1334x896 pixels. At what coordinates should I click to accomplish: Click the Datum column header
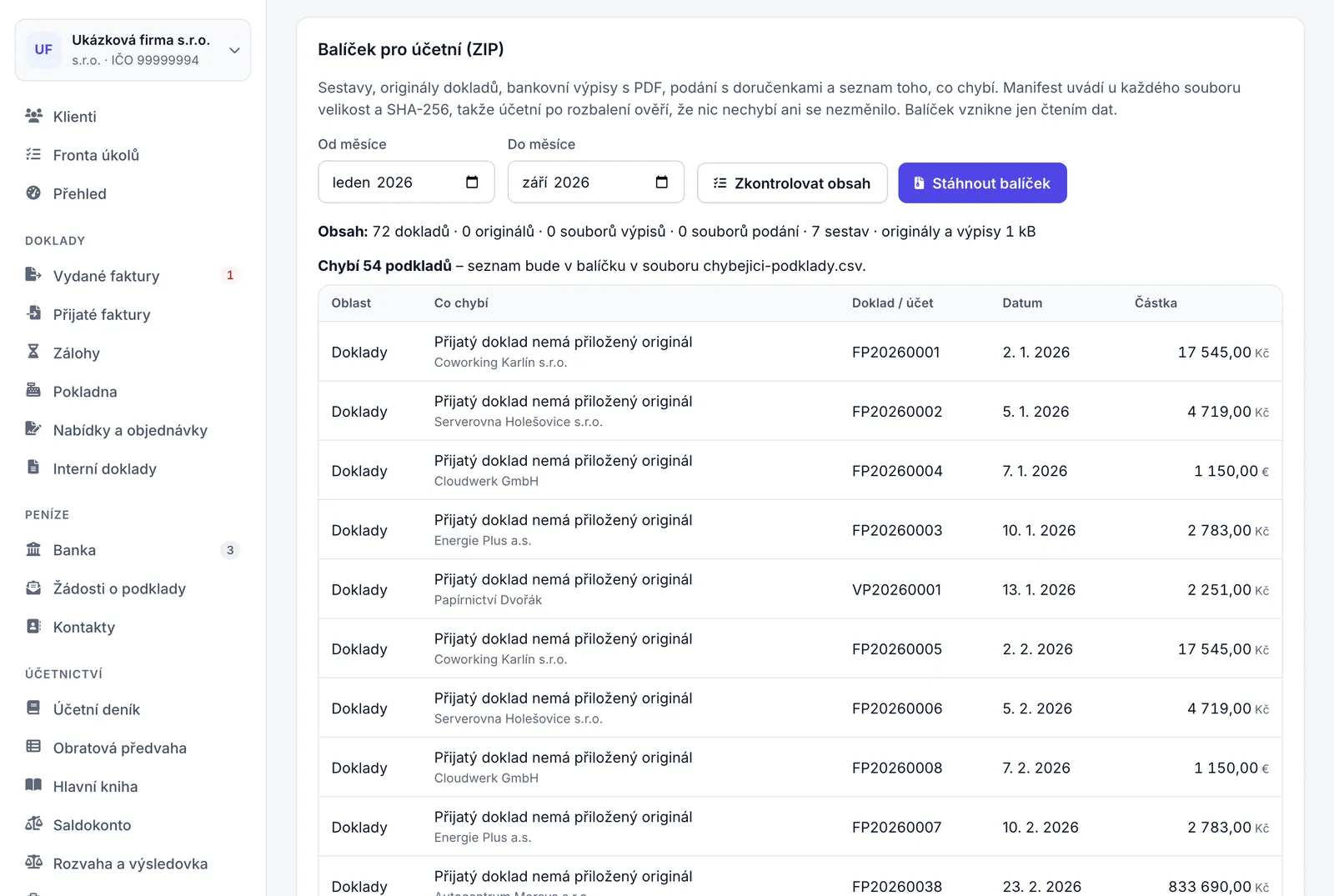pyautogui.click(x=1022, y=303)
